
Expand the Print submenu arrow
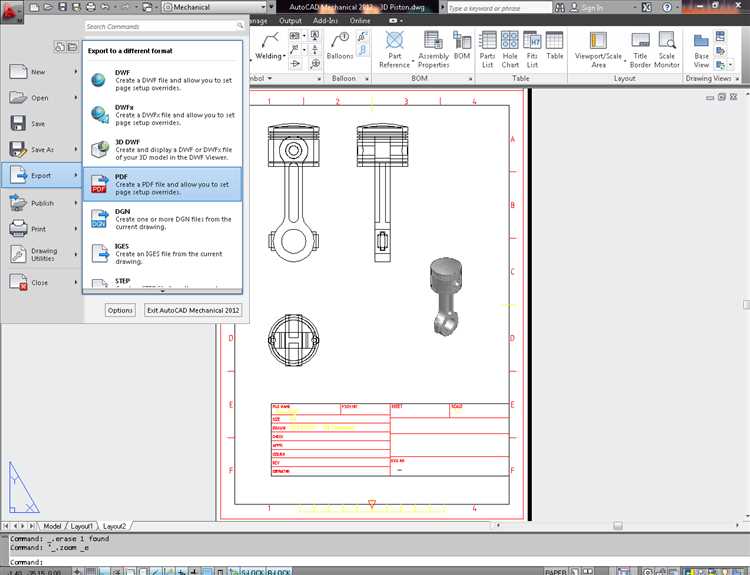coord(76,229)
